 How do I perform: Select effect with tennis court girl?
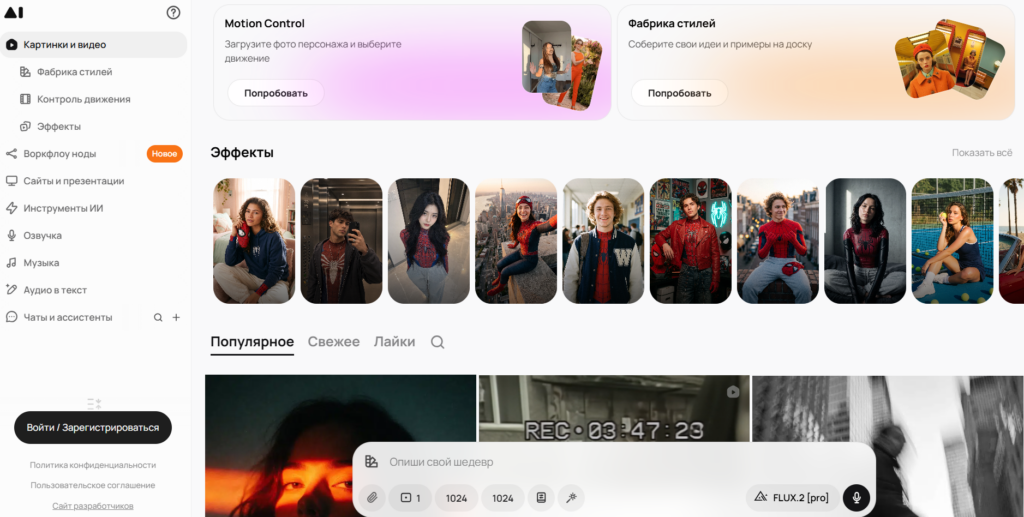(x=952, y=241)
